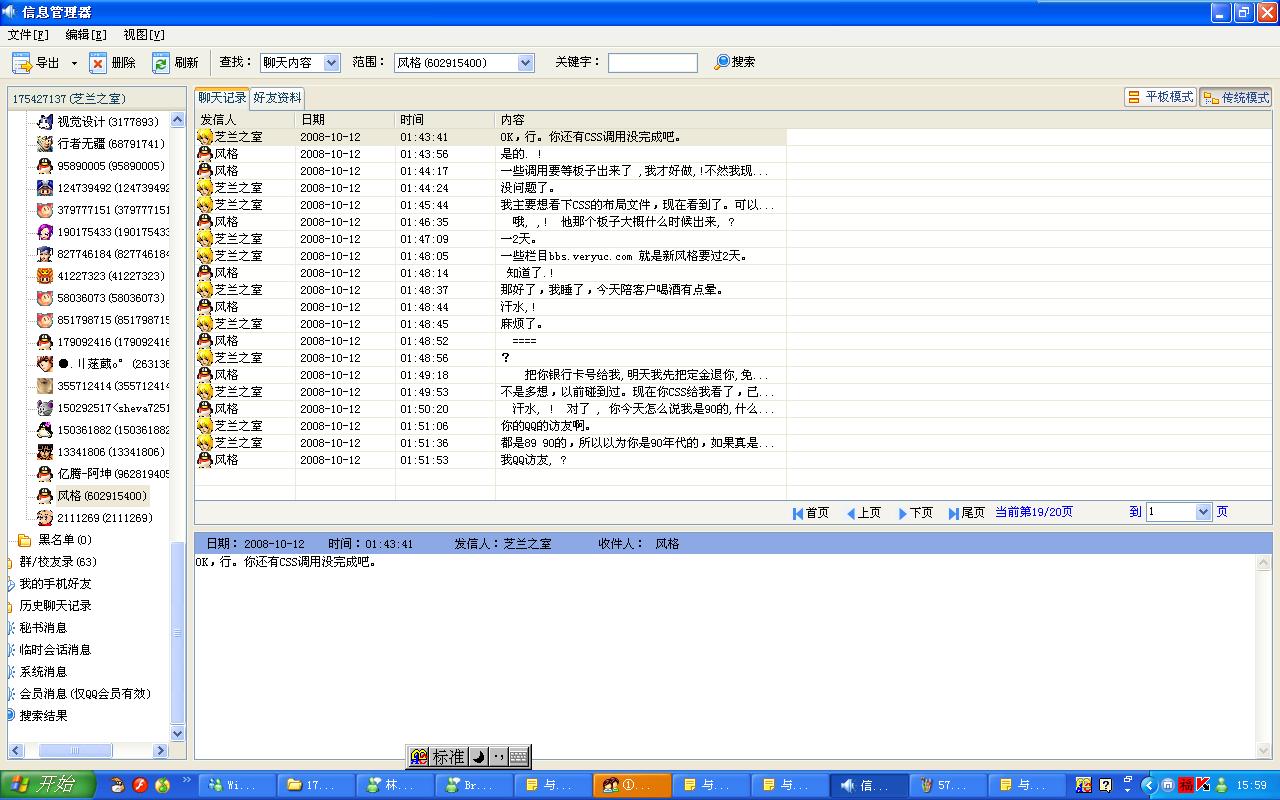Select message row at 01:51:53

coord(490,460)
